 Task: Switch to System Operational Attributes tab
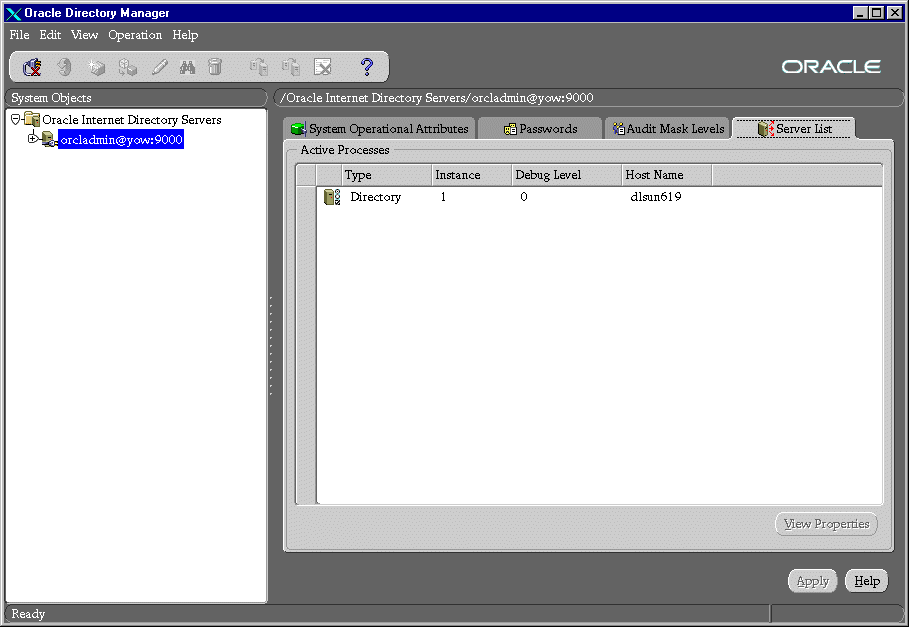coord(378,129)
